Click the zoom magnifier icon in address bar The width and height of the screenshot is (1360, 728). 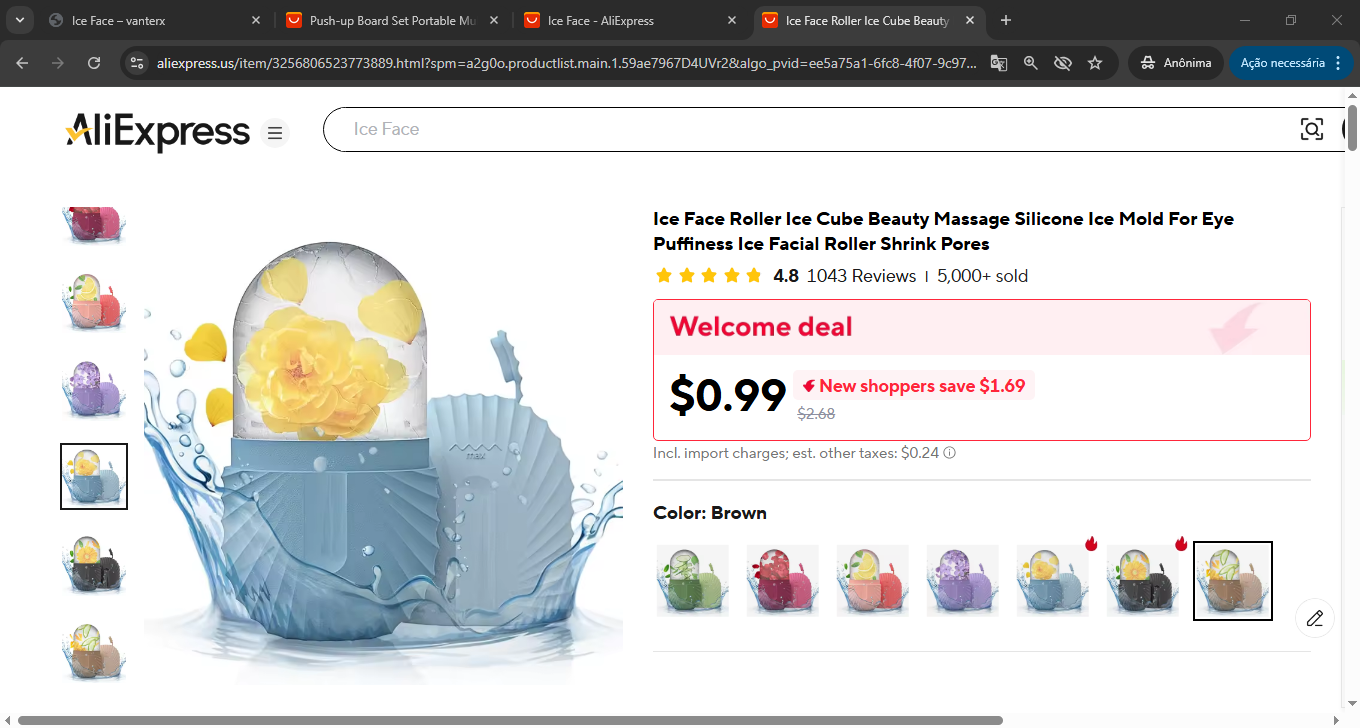pos(1031,63)
